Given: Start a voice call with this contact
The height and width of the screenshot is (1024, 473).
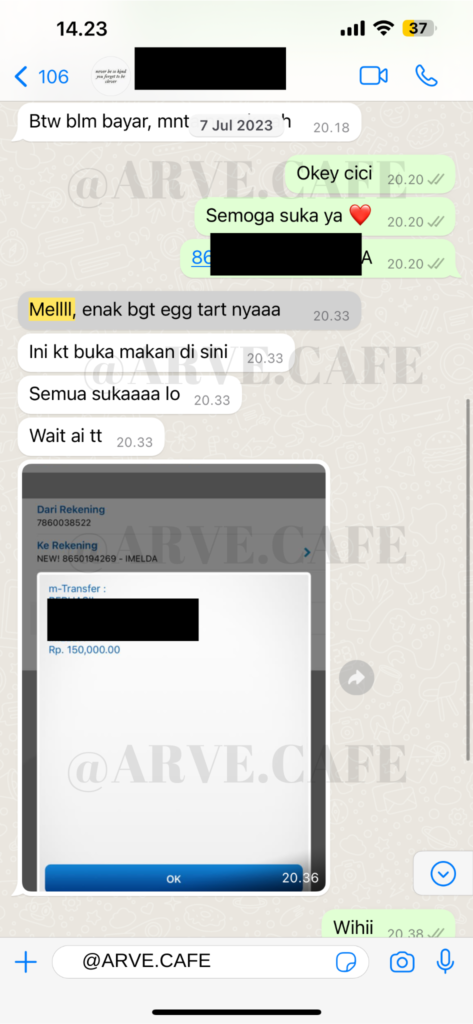Looking at the screenshot, I should pos(426,76).
